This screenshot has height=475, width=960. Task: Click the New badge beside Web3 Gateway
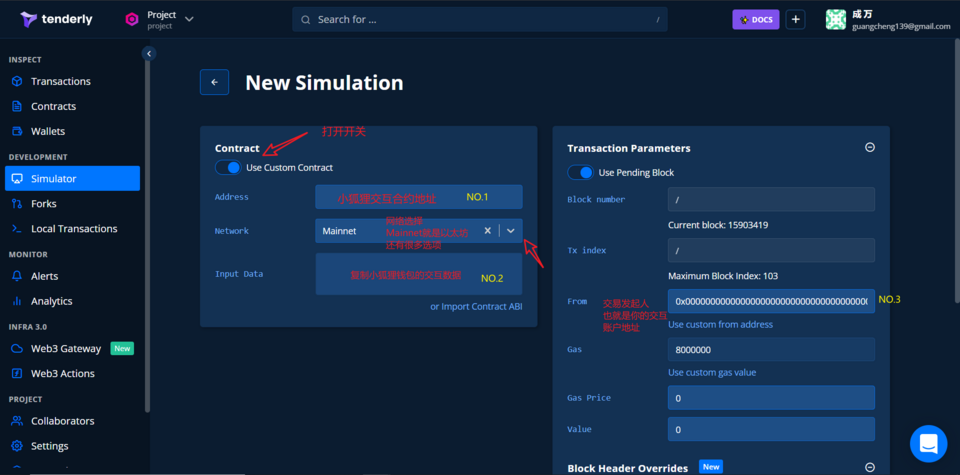pyautogui.click(x=122, y=348)
